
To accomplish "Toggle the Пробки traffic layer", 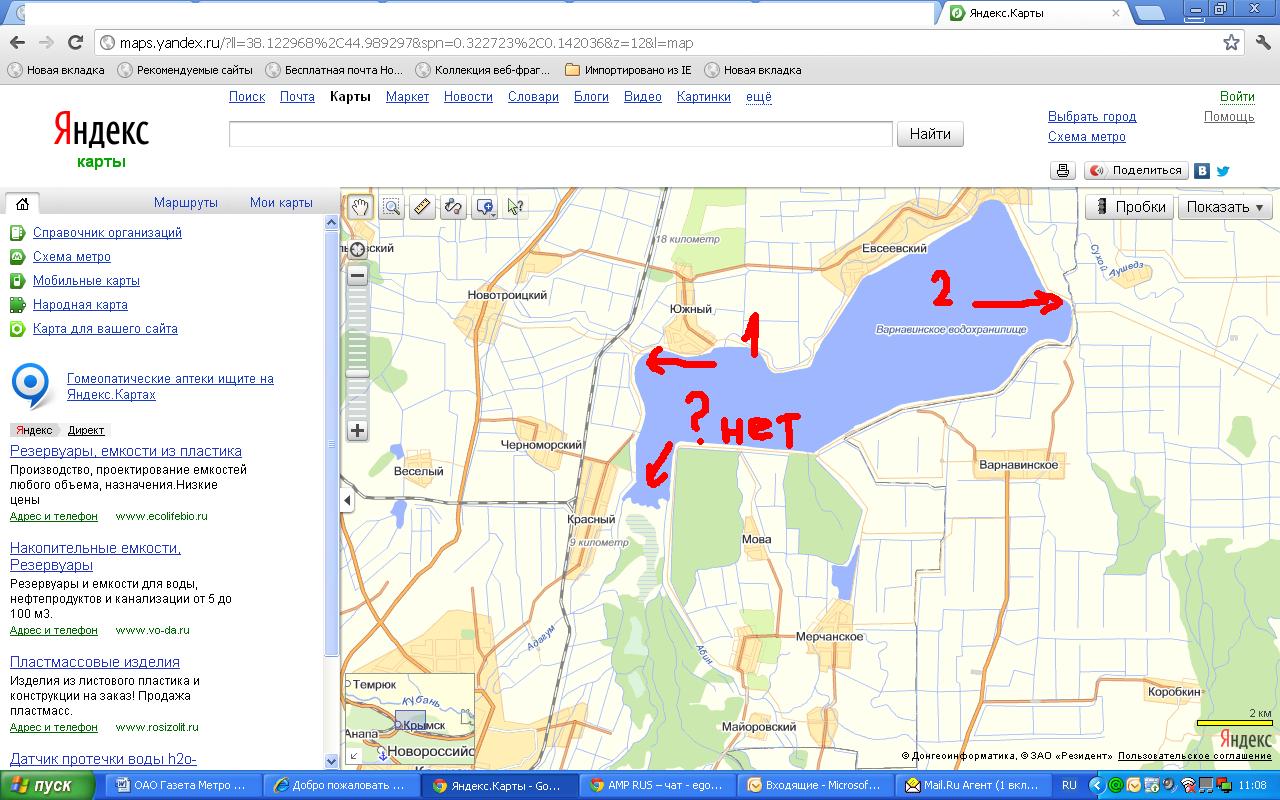I will pos(1130,207).
